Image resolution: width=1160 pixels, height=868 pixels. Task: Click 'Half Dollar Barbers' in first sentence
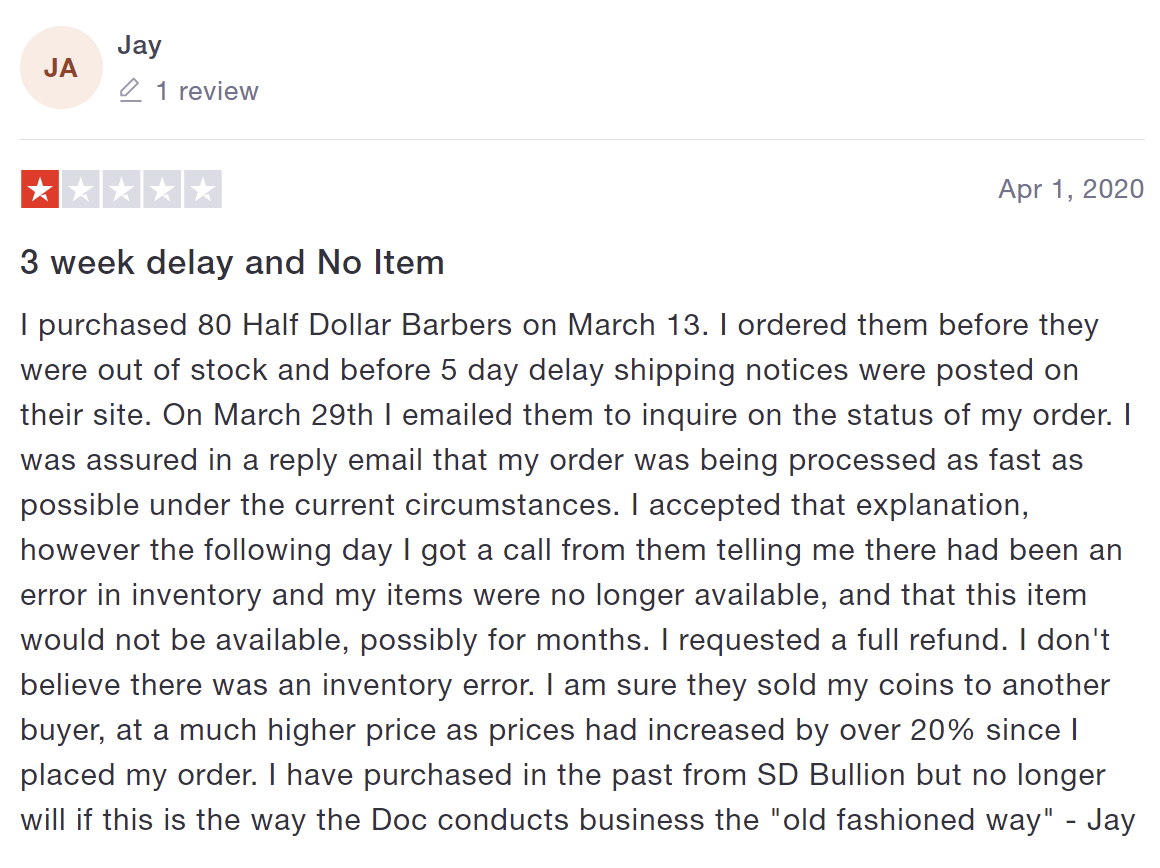click(x=377, y=325)
